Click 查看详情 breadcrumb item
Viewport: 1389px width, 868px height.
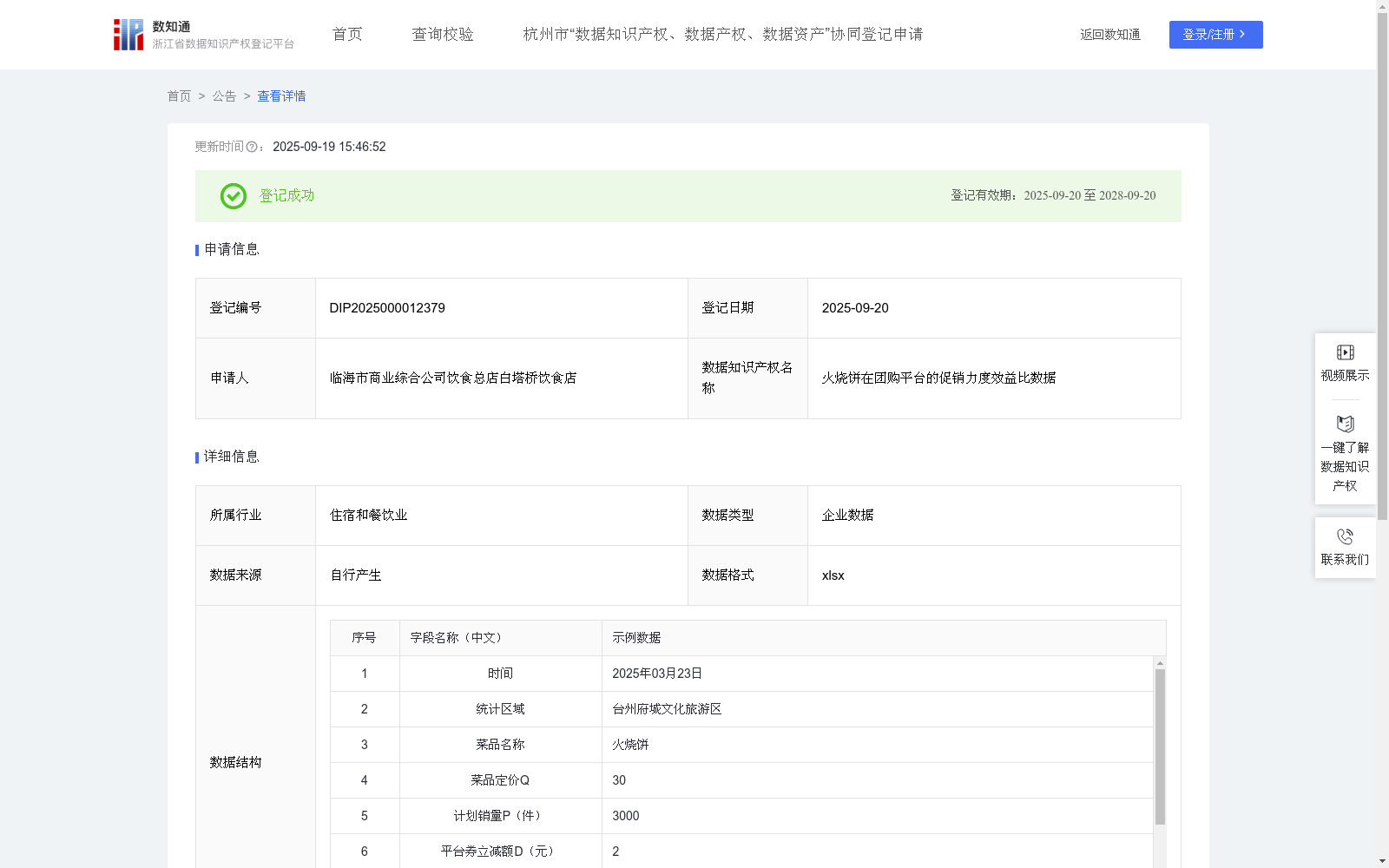[x=281, y=96]
